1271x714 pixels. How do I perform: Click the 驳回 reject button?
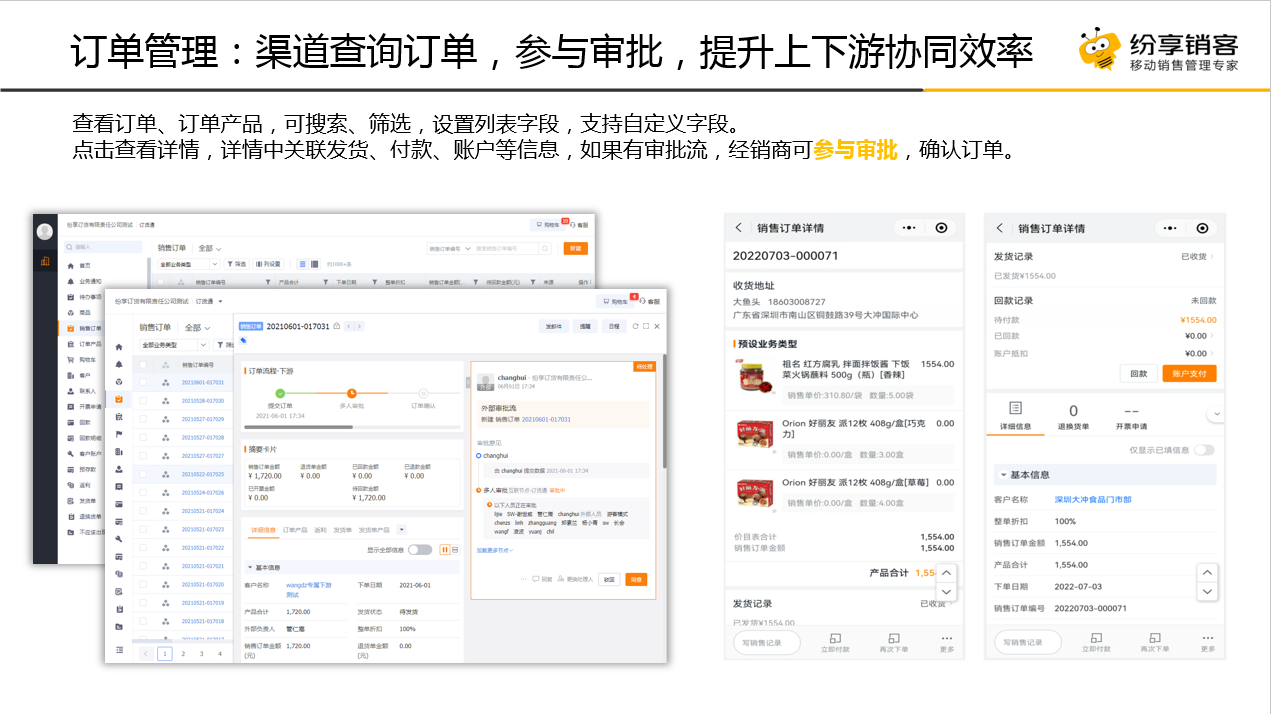[x=610, y=579]
